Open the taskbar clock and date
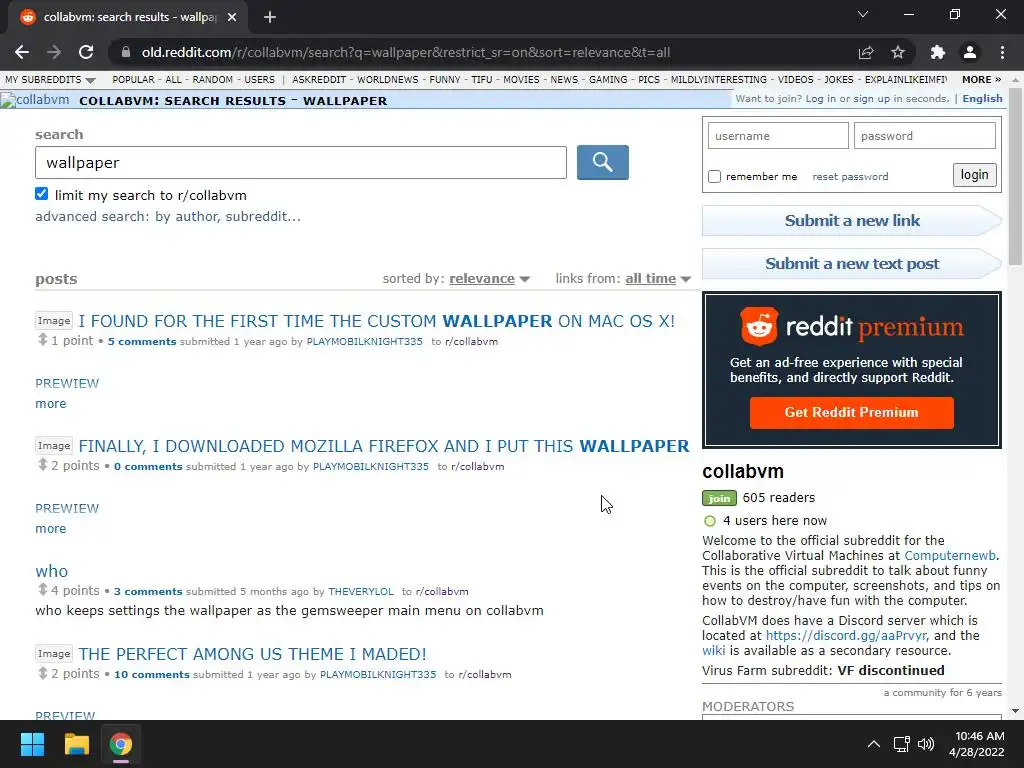The height and width of the screenshot is (768, 1024). click(x=976, y=744)
